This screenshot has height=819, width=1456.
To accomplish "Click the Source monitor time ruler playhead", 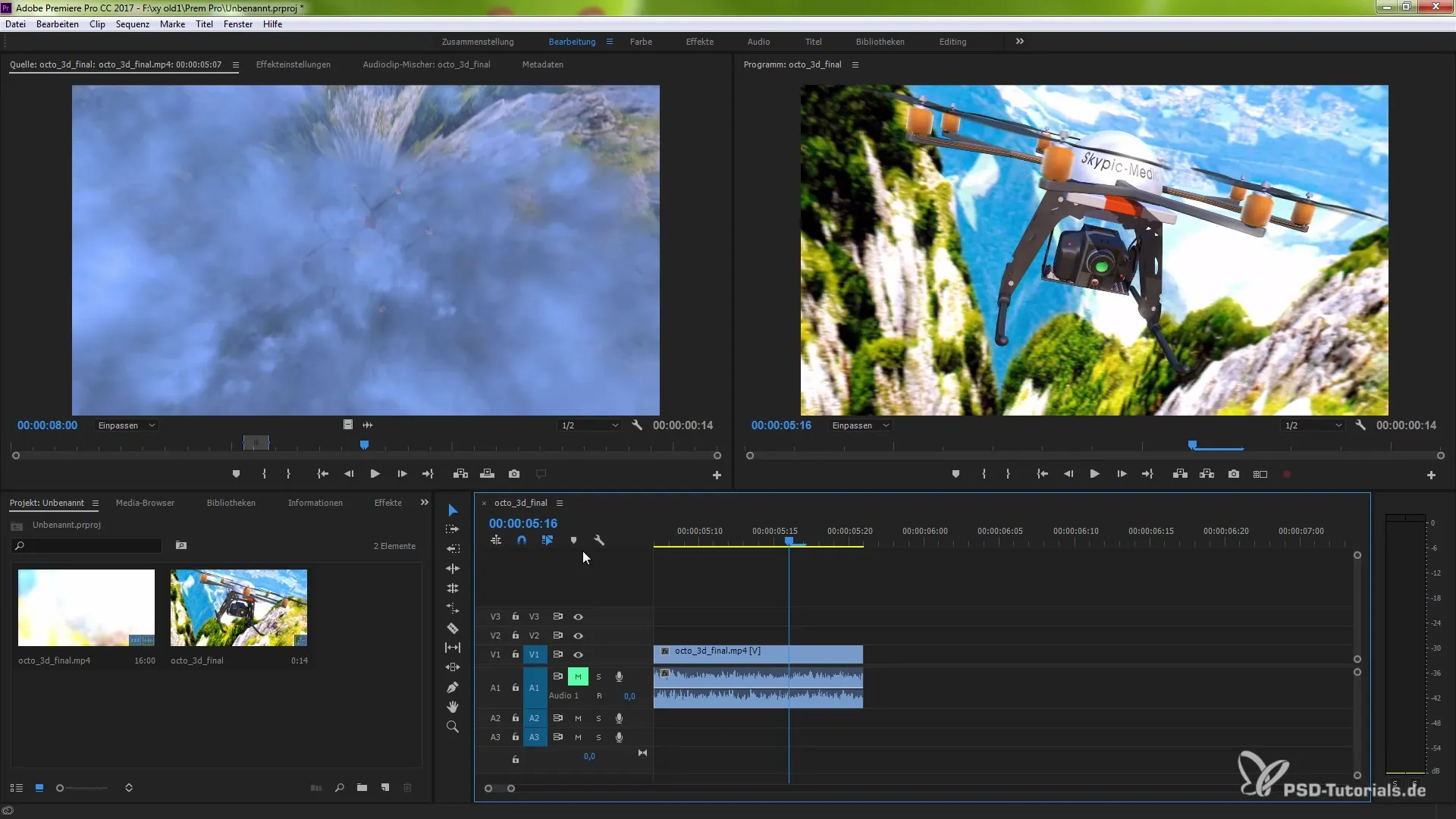I will click(364, 444).
